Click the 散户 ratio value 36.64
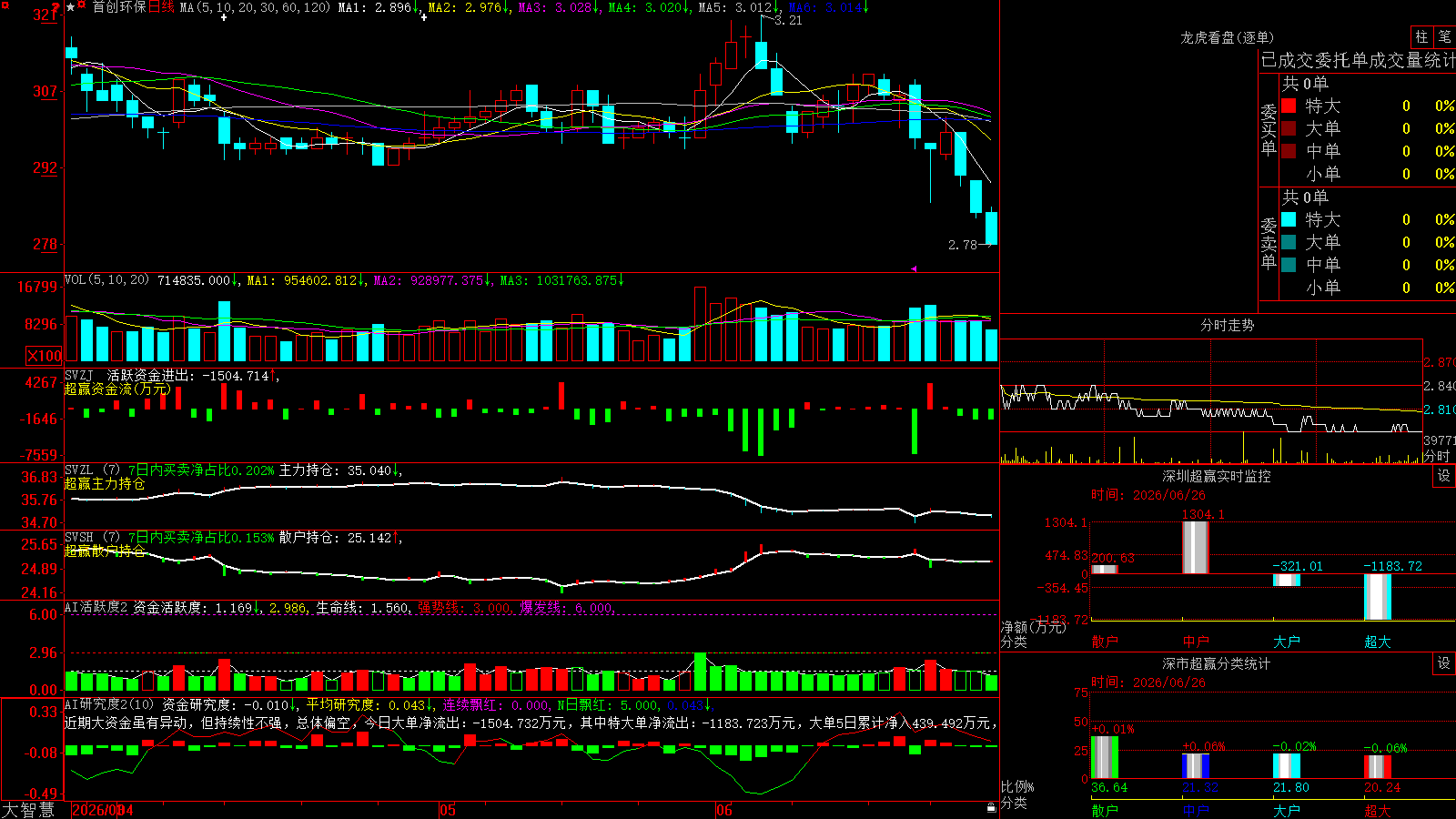The height and width of the screenshot is (819, 1456). 1109,787
